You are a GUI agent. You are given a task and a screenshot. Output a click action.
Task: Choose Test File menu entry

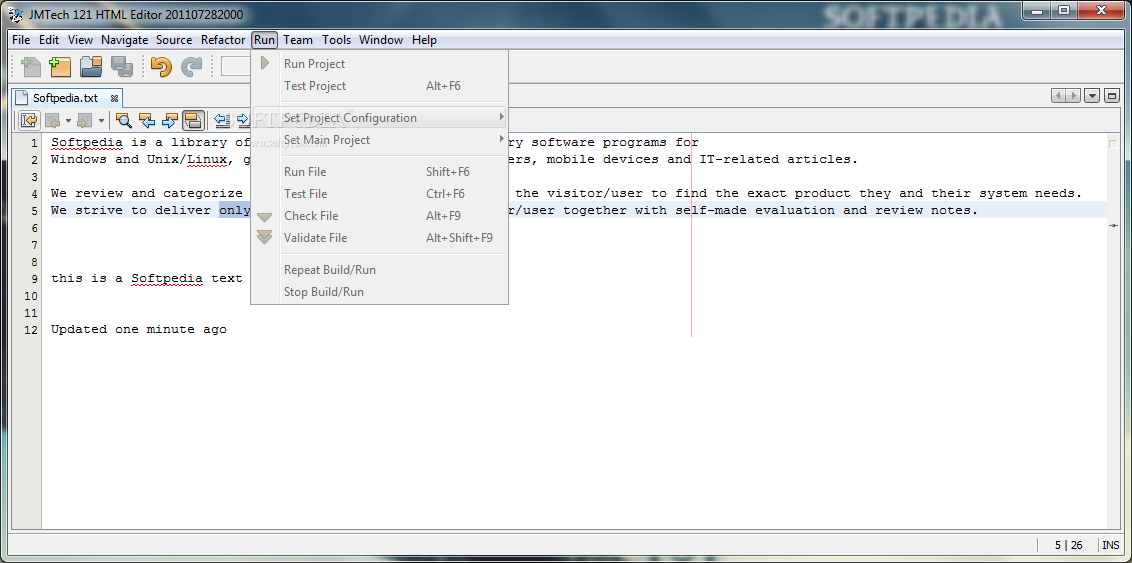[x=380, y=193]
